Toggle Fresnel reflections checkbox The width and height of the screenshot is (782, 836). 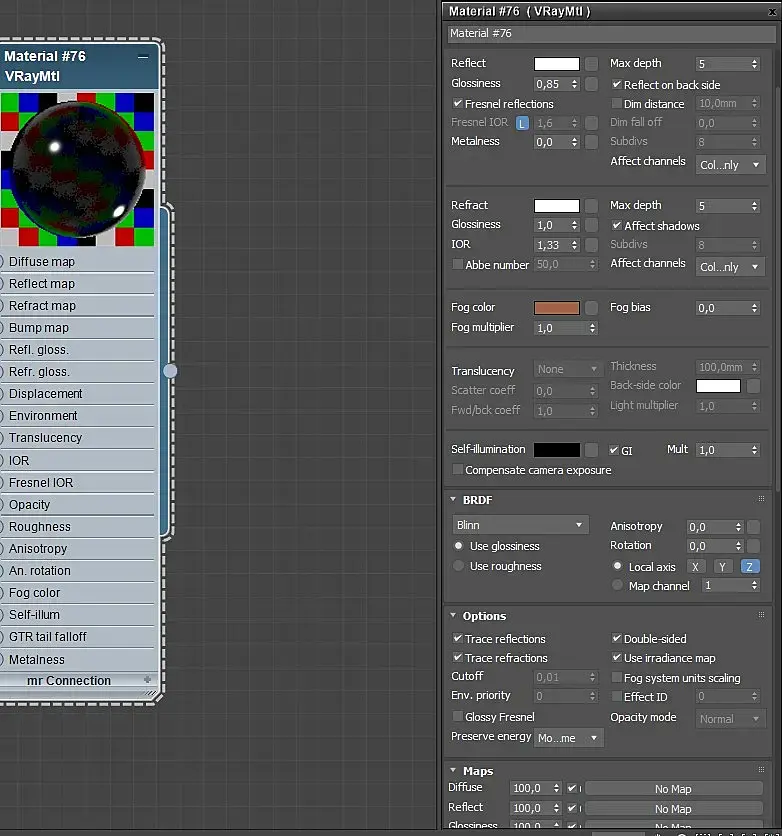coord(458,103)
